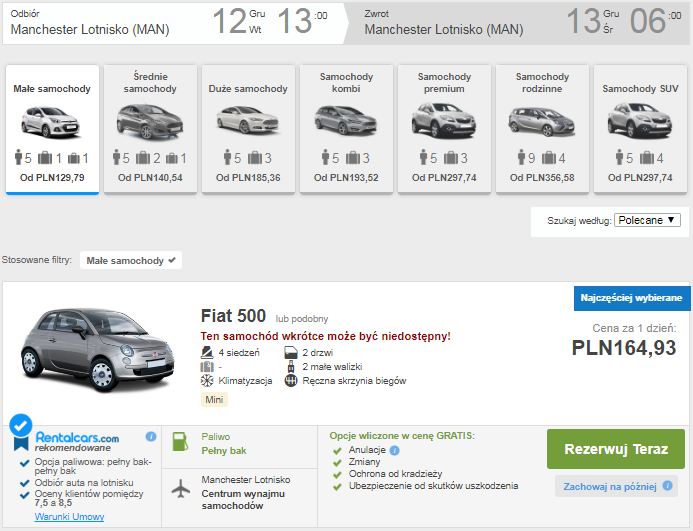The height and width of the screenshot is (531, 693).
Task: Remove the Małe samochody applied filter
Action: tap(131, 260)
